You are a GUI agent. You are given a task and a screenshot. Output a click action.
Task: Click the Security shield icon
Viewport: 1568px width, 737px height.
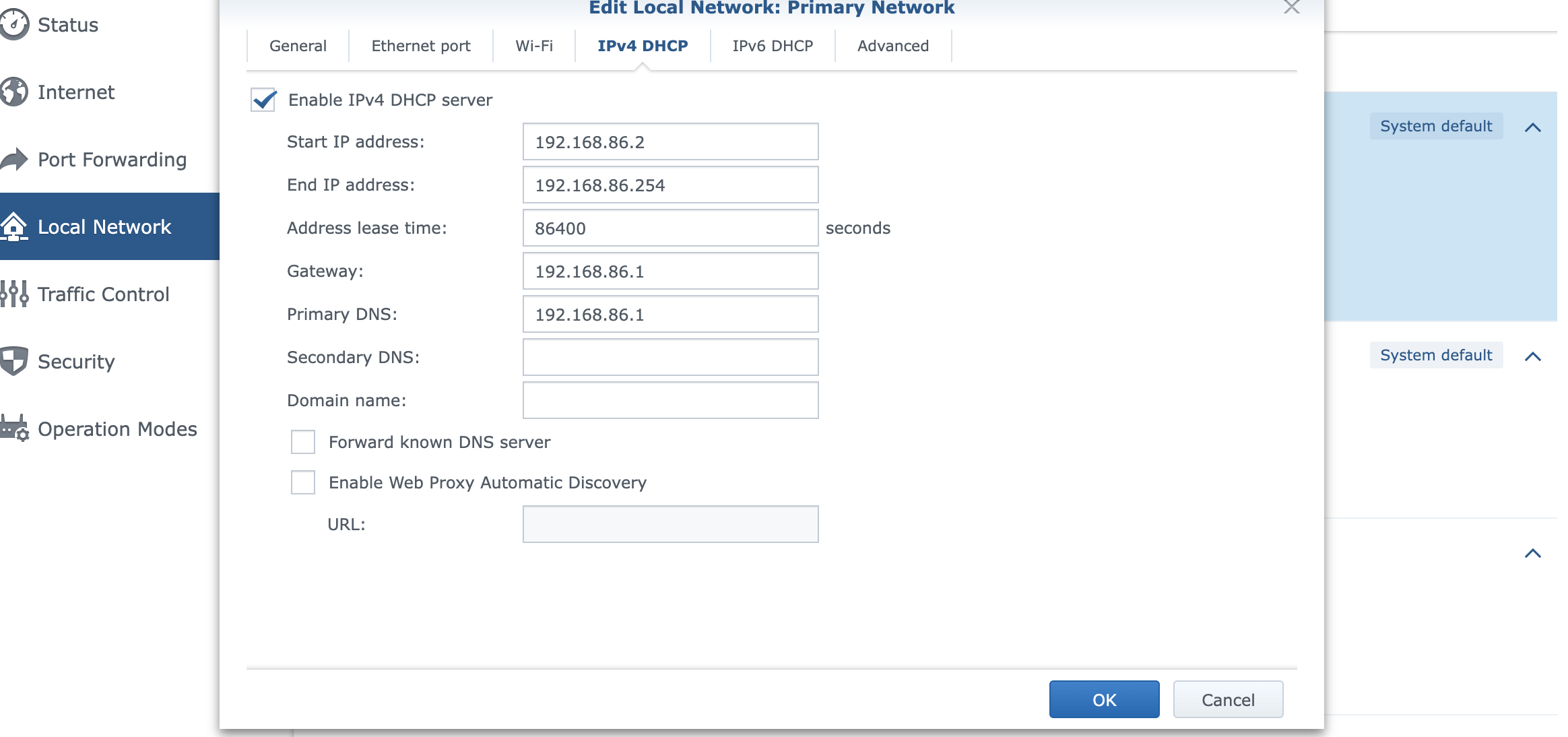[x=13, y=361]
